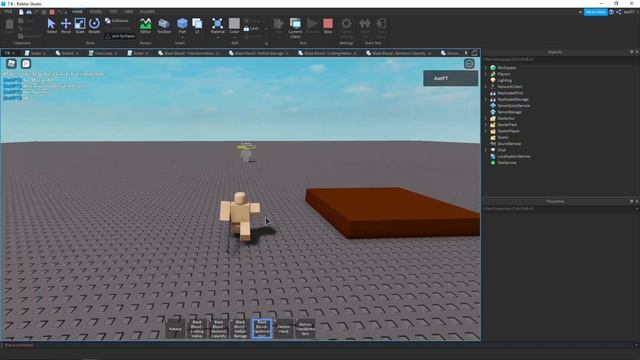
Task: Expand the NetworkClient node
Action: coord(486,87)
